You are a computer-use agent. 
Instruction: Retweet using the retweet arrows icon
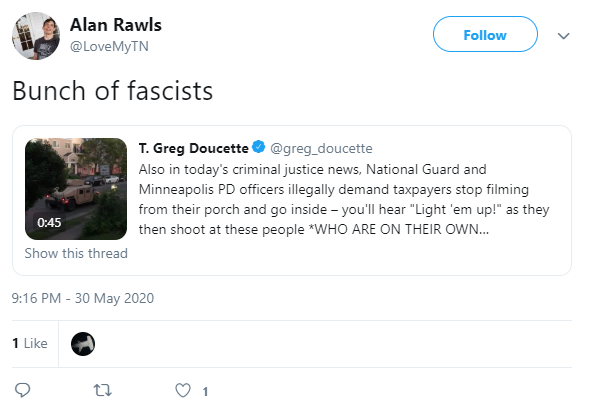pos(102,391)
